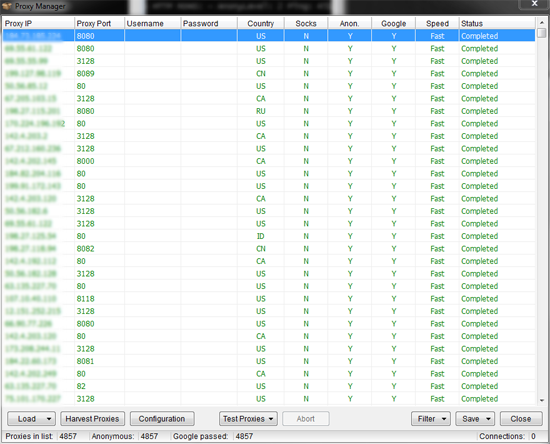Viewport: 550px width, 444px height.
Task: Select the row with port 8089 CN
Action: coord(269,74)
